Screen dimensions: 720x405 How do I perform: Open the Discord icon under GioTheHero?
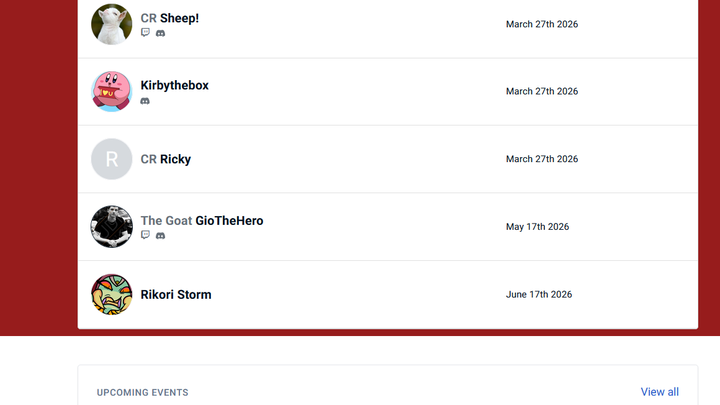pyautogui.click(x=160, y=236)
